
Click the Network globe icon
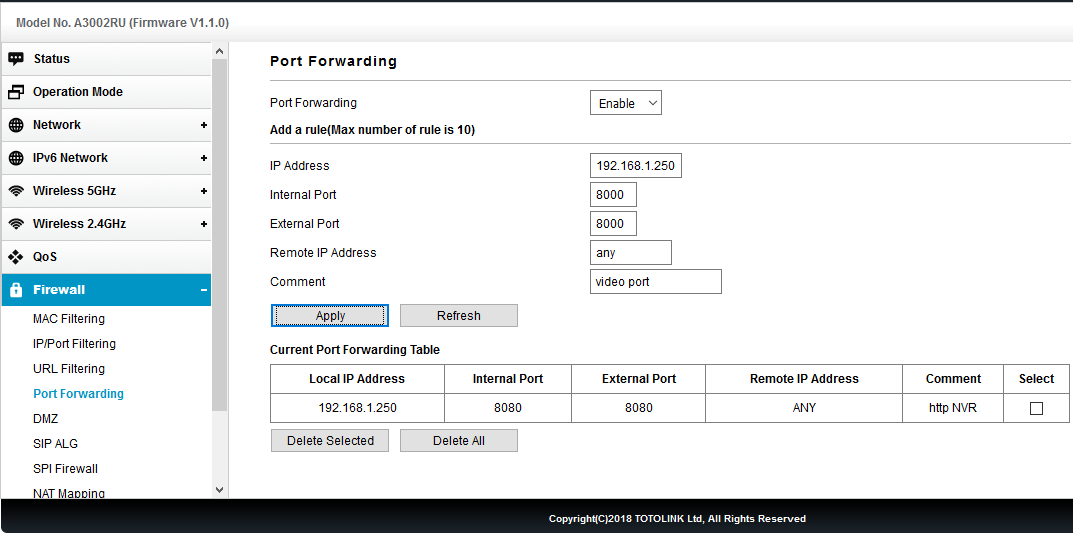[16, 125]
